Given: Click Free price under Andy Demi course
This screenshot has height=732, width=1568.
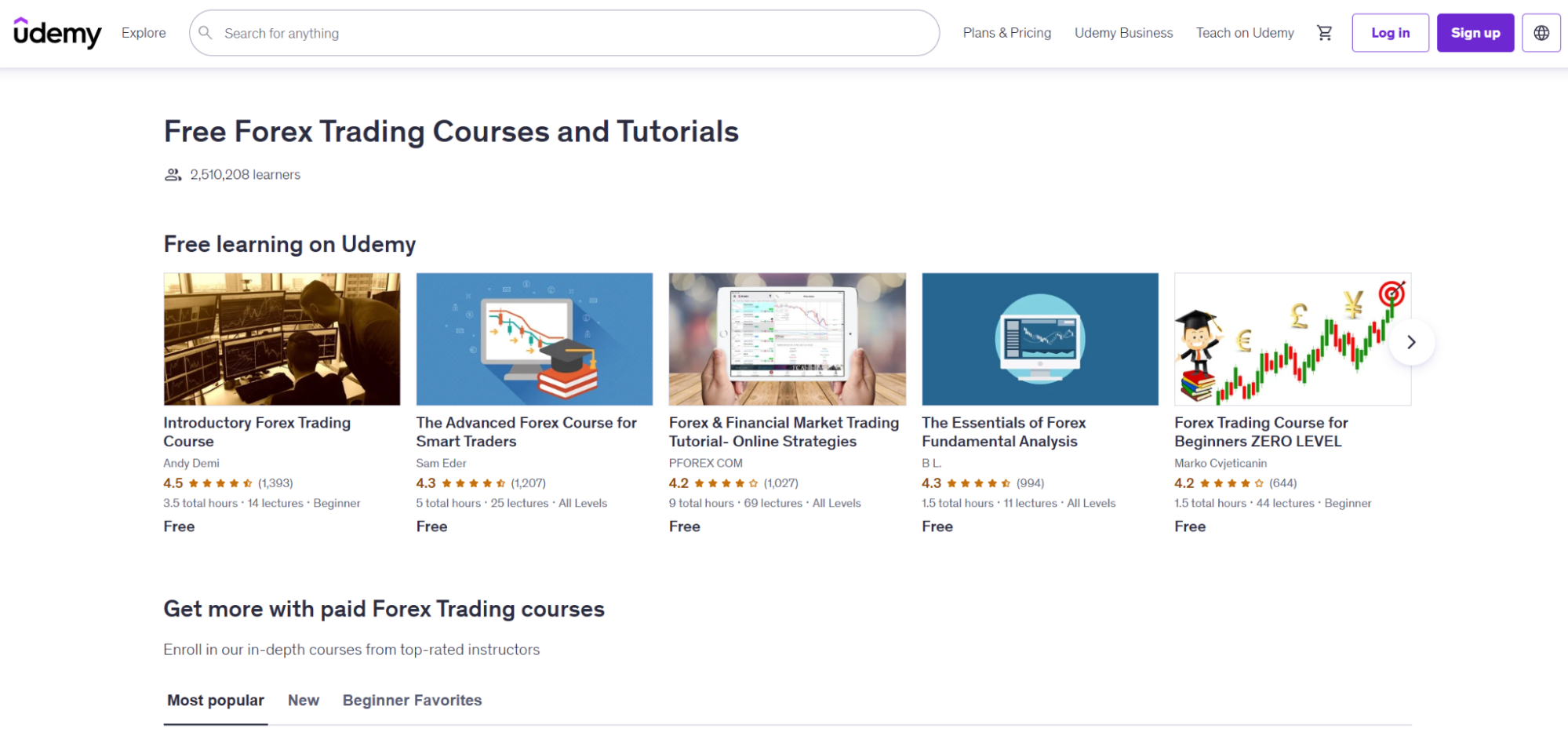Looking at the screenshot, I should (179, 526).
